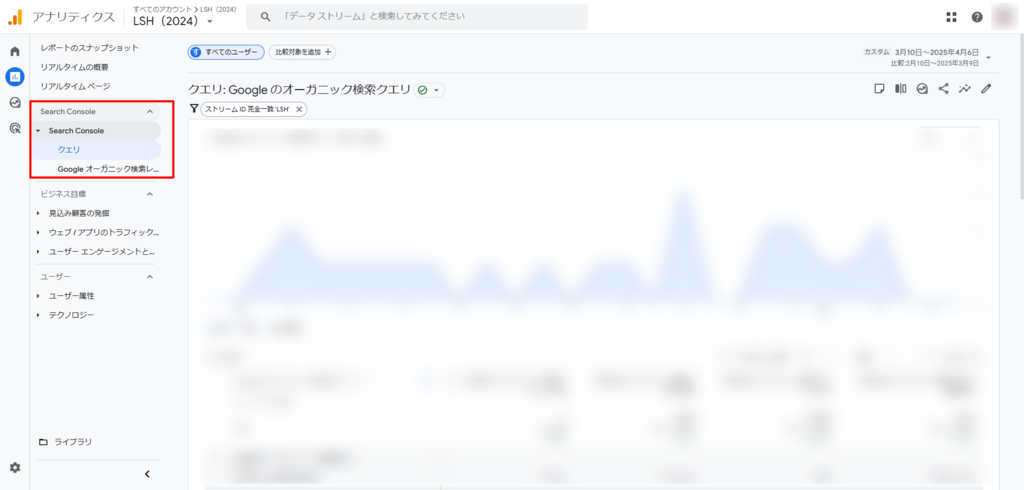Click the edit comparisons icon
1024x490 pixels.
click(x=901, y=89)
